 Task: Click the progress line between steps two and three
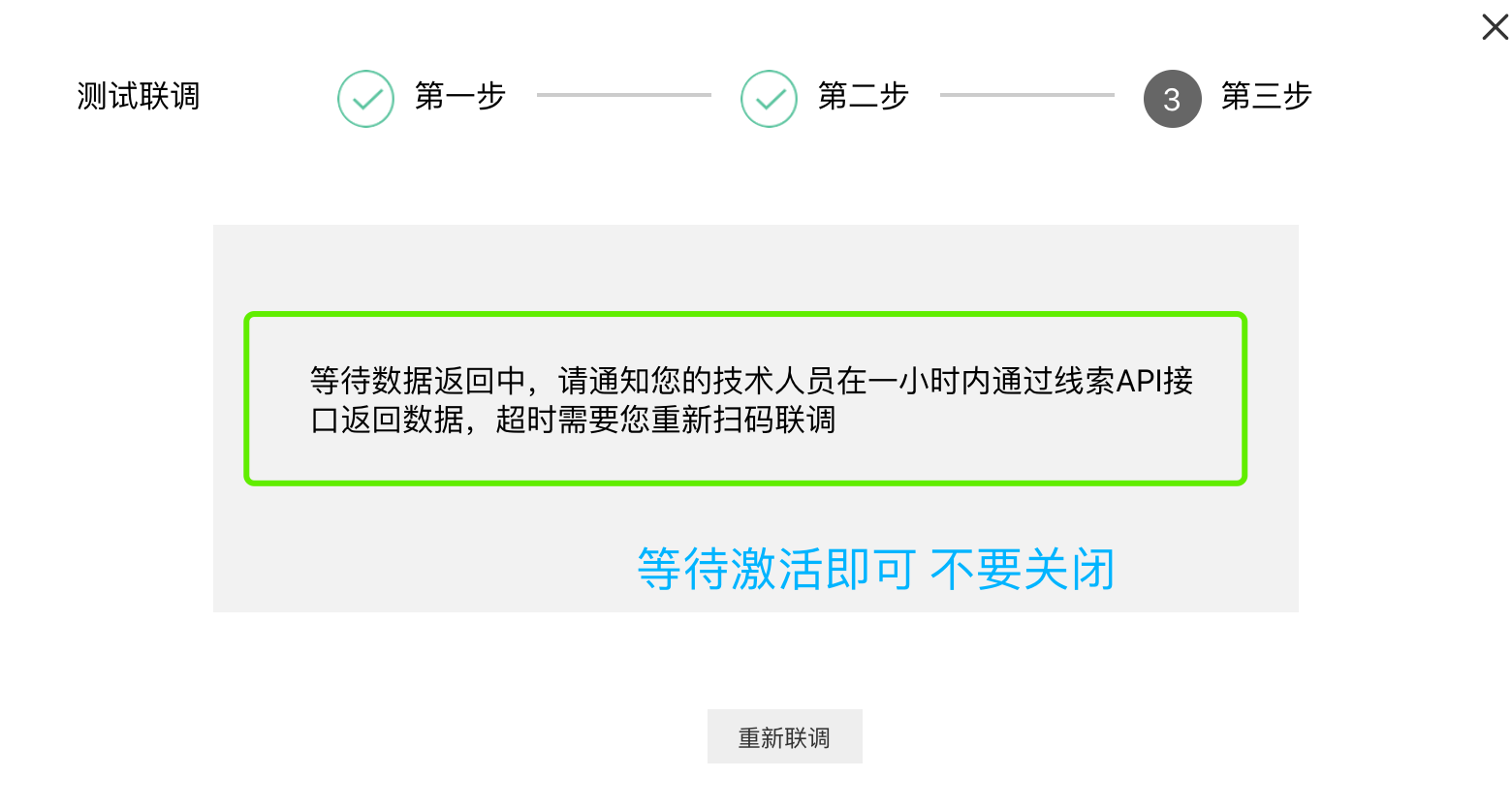[x=1027, y=95]
